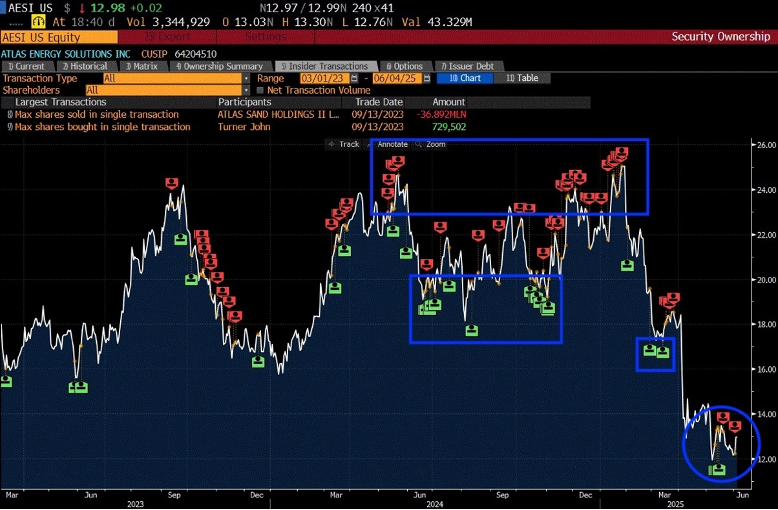Click the Security Ownership title

click(720, 37)
